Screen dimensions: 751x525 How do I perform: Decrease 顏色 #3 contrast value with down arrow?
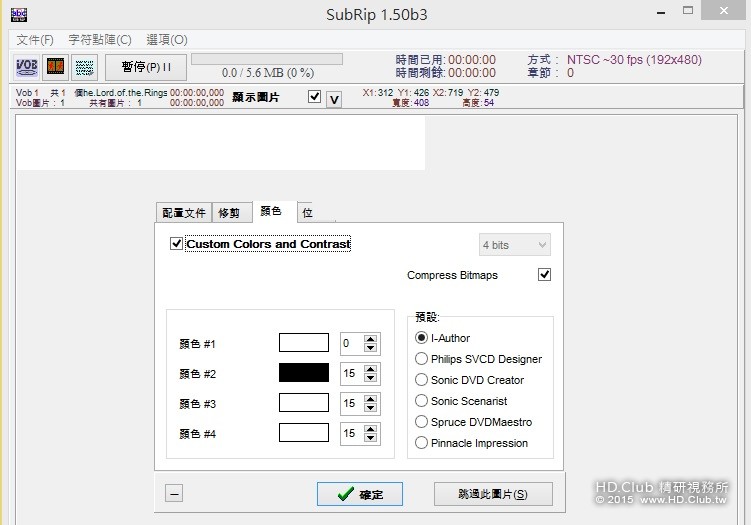pyautogui.click(x=370, y=408)
